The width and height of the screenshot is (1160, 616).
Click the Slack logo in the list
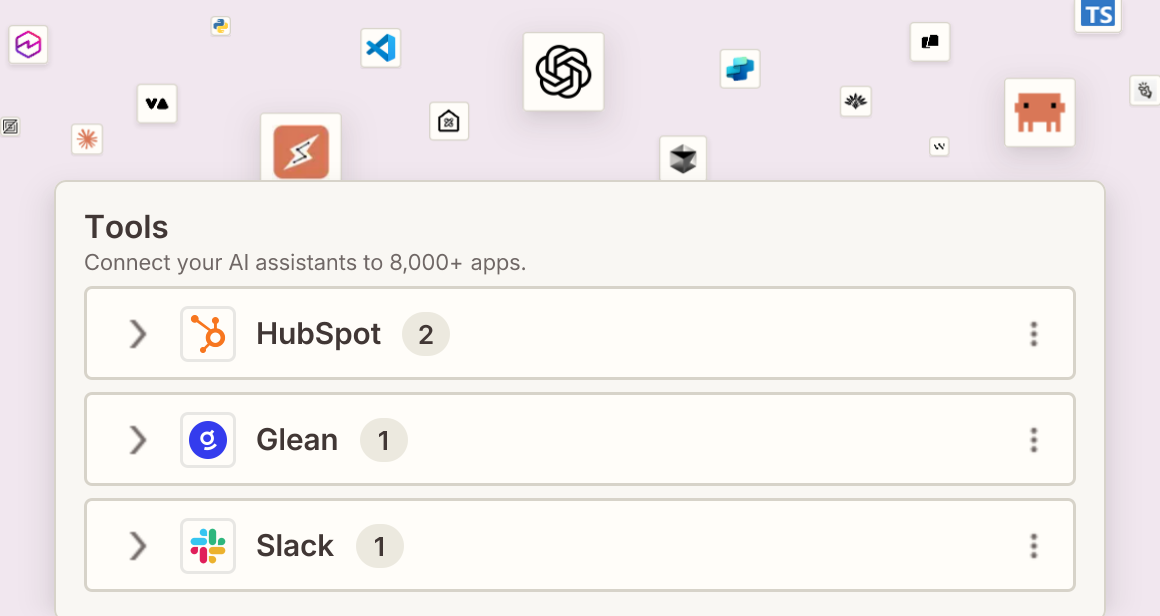pos(208,546)
